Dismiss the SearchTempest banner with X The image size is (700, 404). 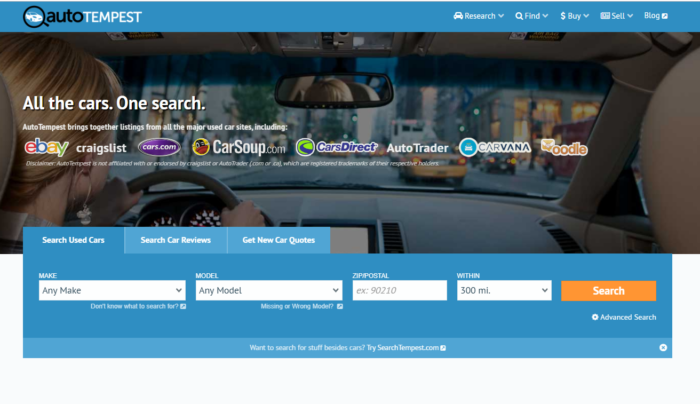click(x=663, y=348)
